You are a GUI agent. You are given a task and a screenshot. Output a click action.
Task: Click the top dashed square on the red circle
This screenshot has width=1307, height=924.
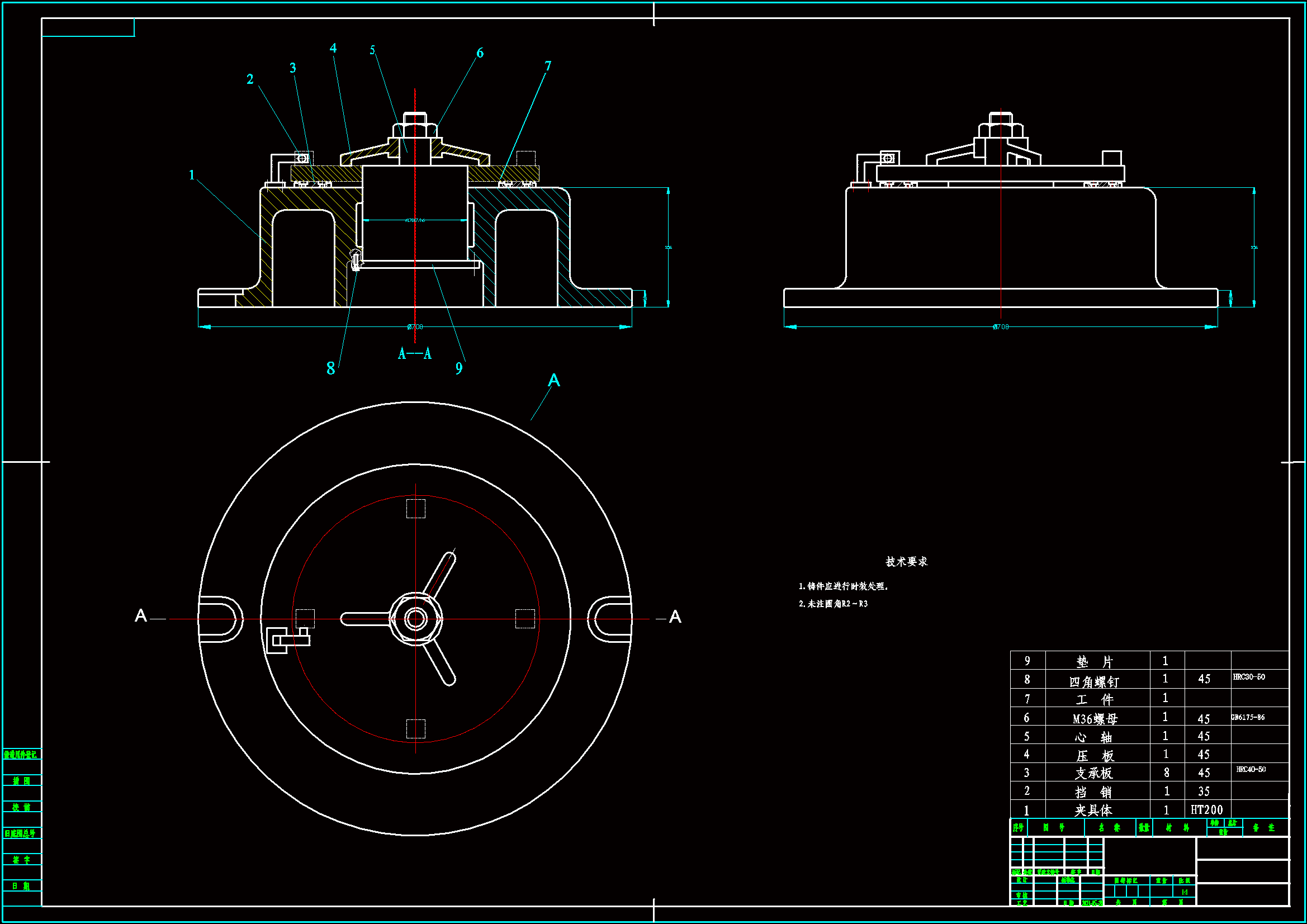[x=415, y=509]
